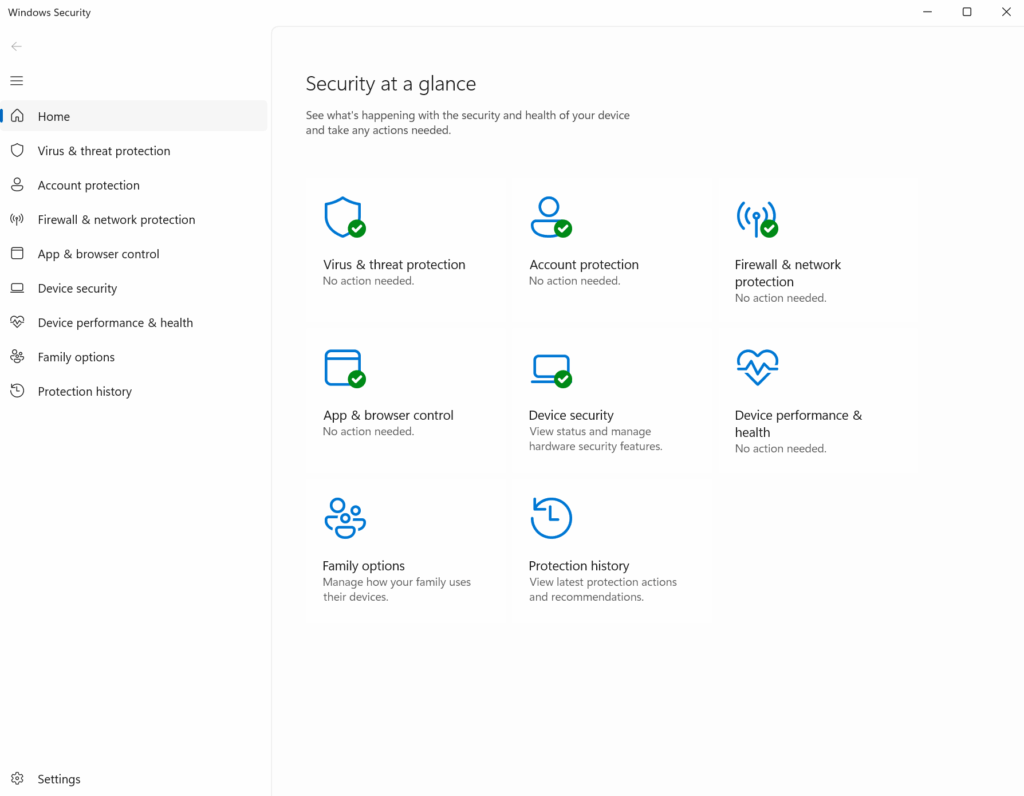This screenshot has width=1024, height=796.
Task: Click the Device security laptop tile icon
Action: (x=549, y=368)
